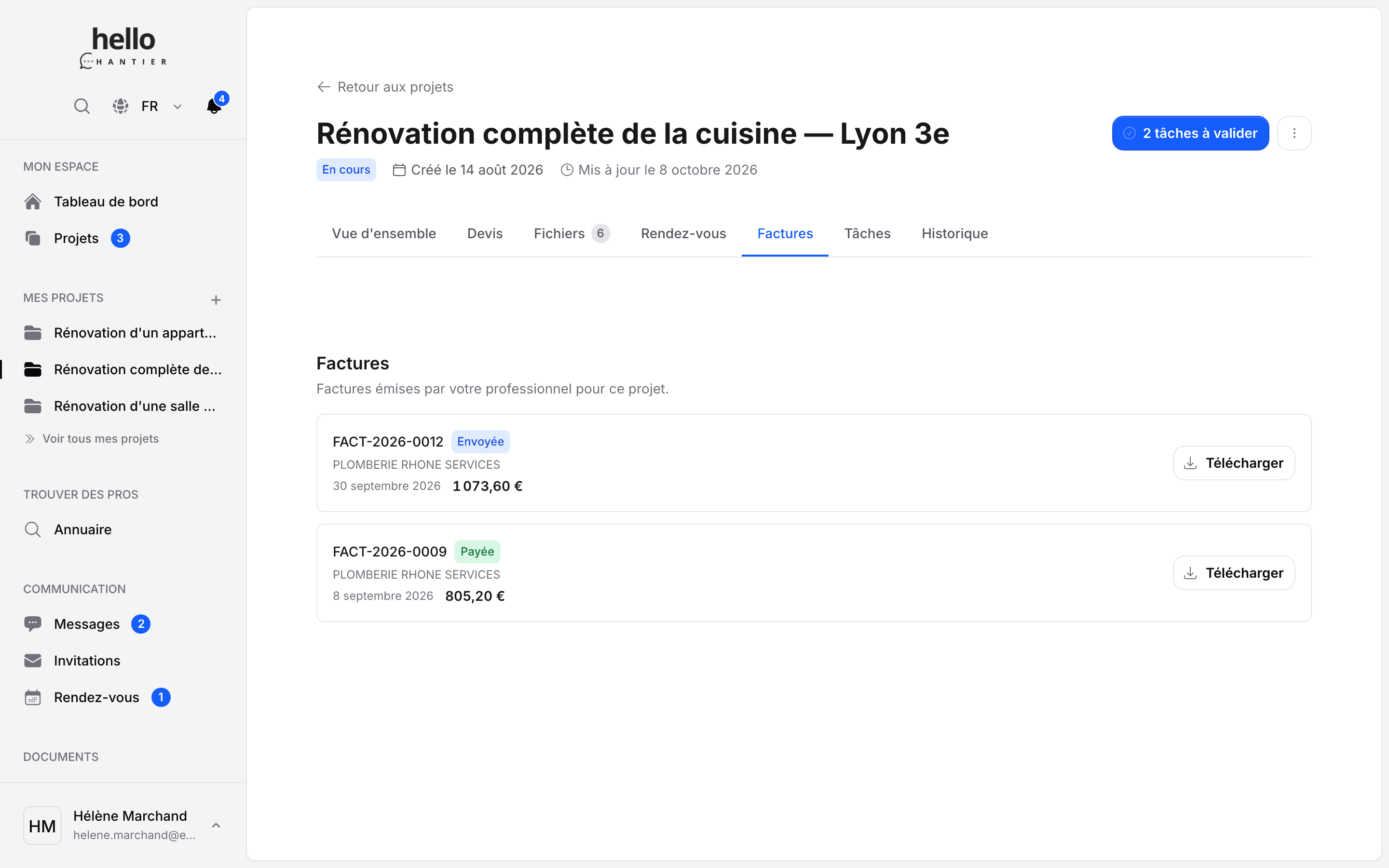Open Rénovation complète de... project in sidebar
The width and height of the screenshot is (1389, 868).
coord(123,370)
